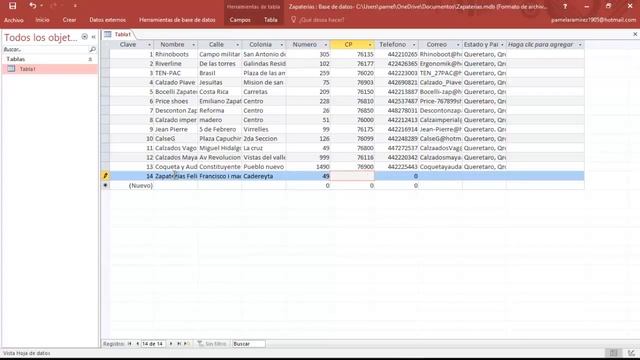Open the navigation pane options circle arrow

tap(84, 37)
